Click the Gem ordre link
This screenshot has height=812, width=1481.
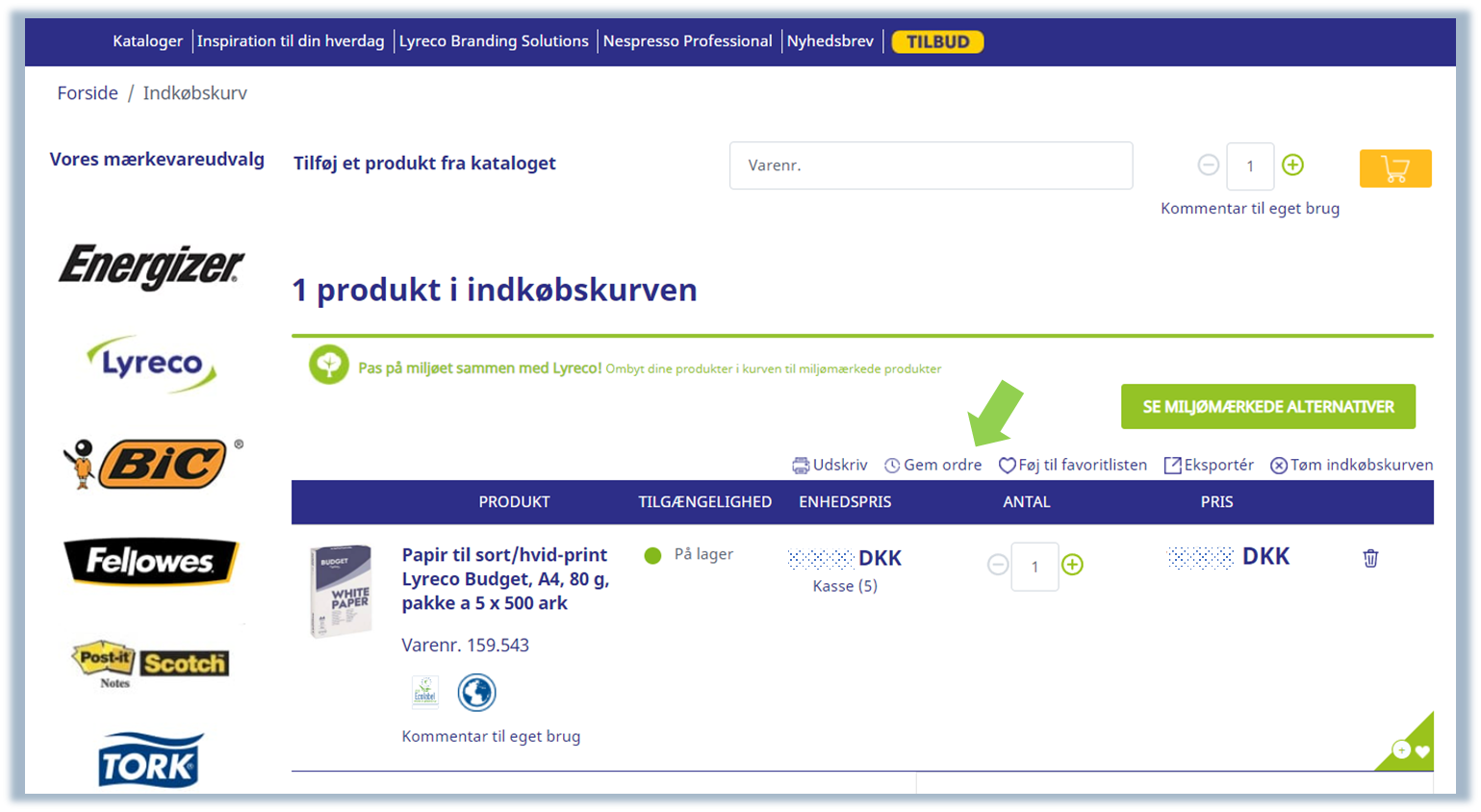click(943, 465)
